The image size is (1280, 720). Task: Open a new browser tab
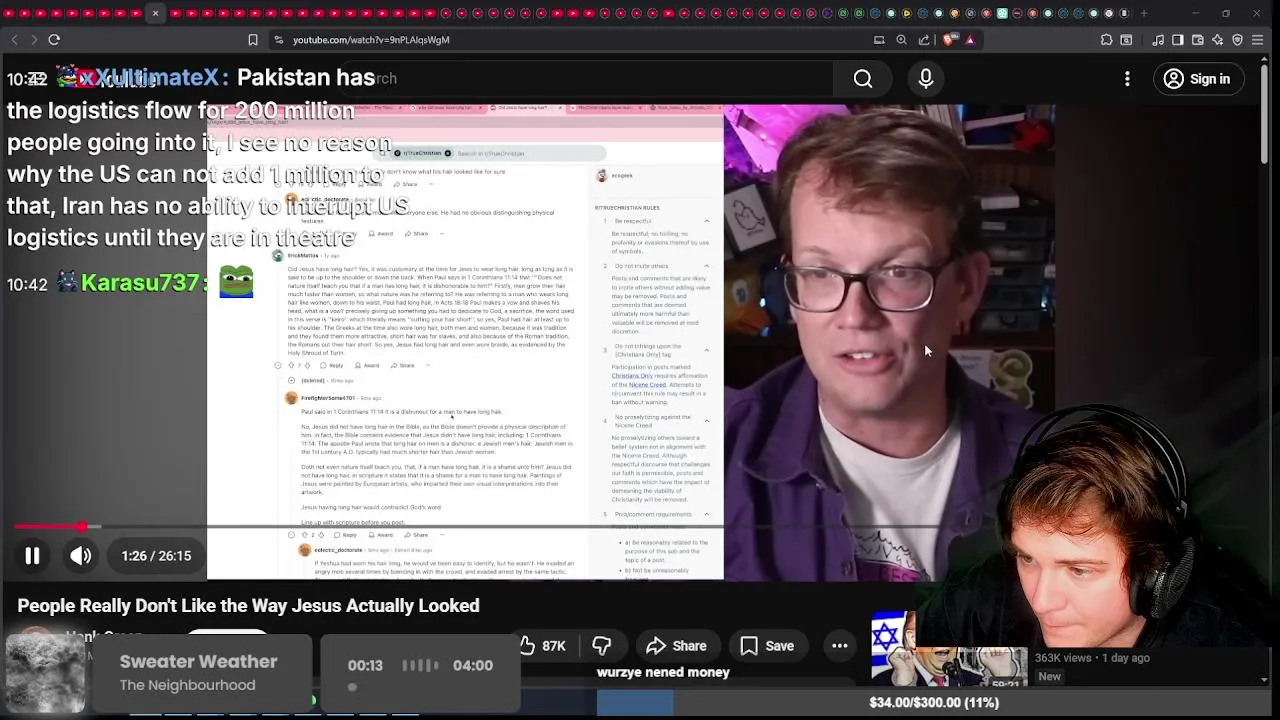(x=1144, y=13)
